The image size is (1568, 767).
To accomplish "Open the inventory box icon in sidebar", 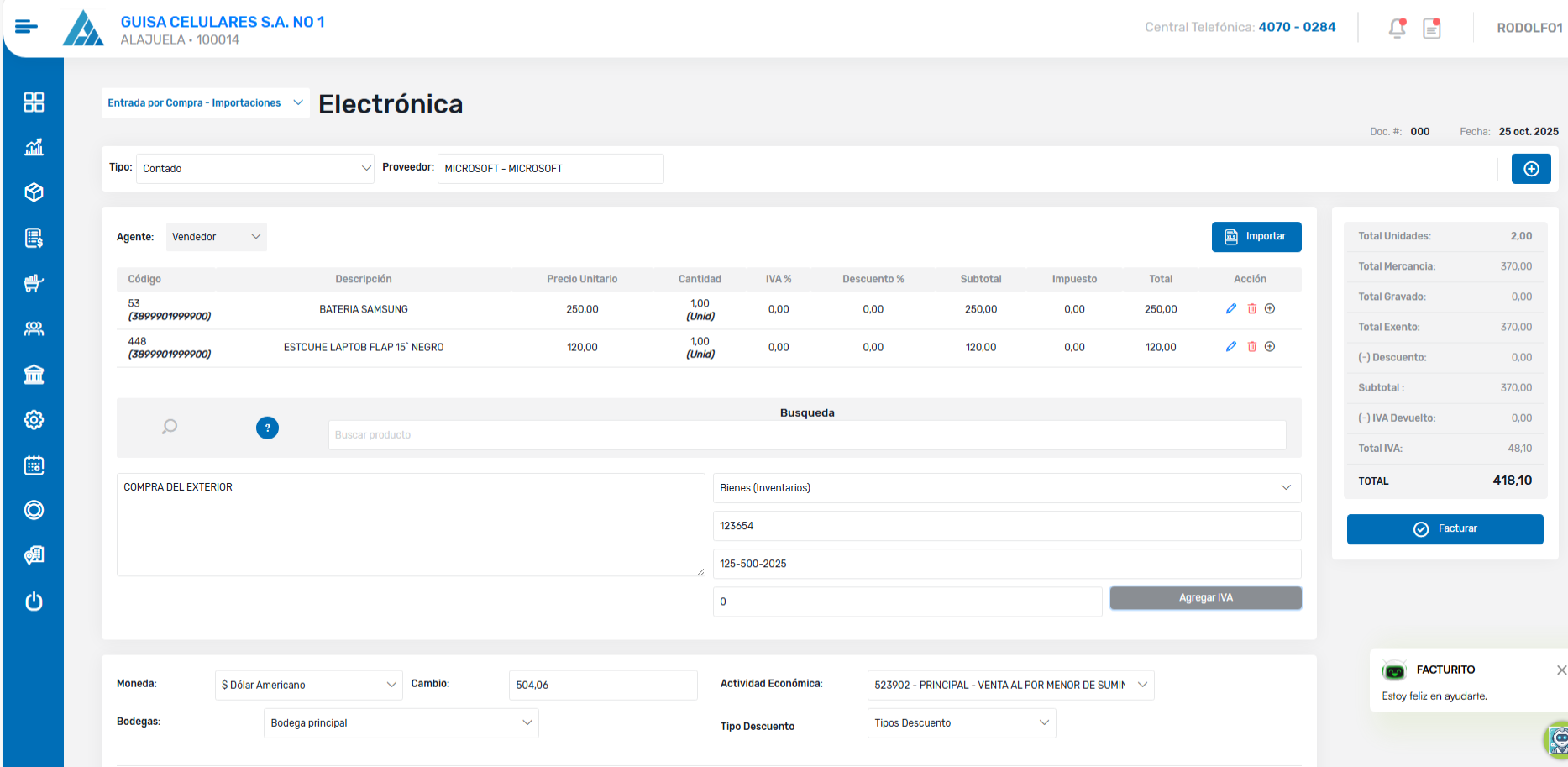I will coord(34,192).
